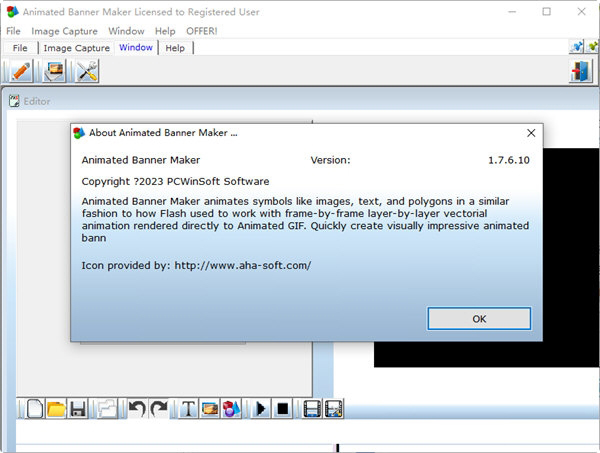The width and height of the screenshot is (600, 453).
Task: Open the editor using the pencil toolbar icon
Action: [20, 71]
